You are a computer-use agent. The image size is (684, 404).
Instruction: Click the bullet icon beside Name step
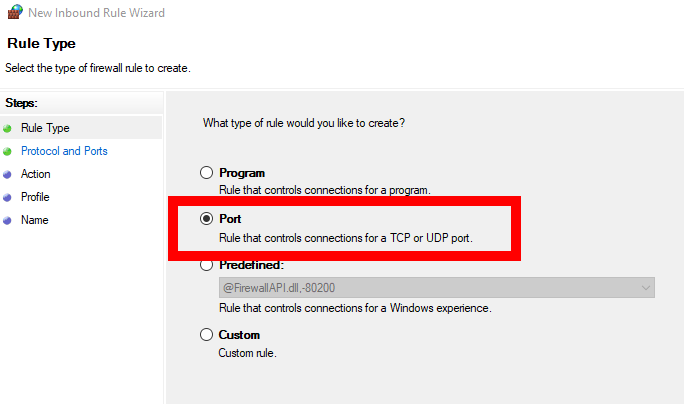8,220
